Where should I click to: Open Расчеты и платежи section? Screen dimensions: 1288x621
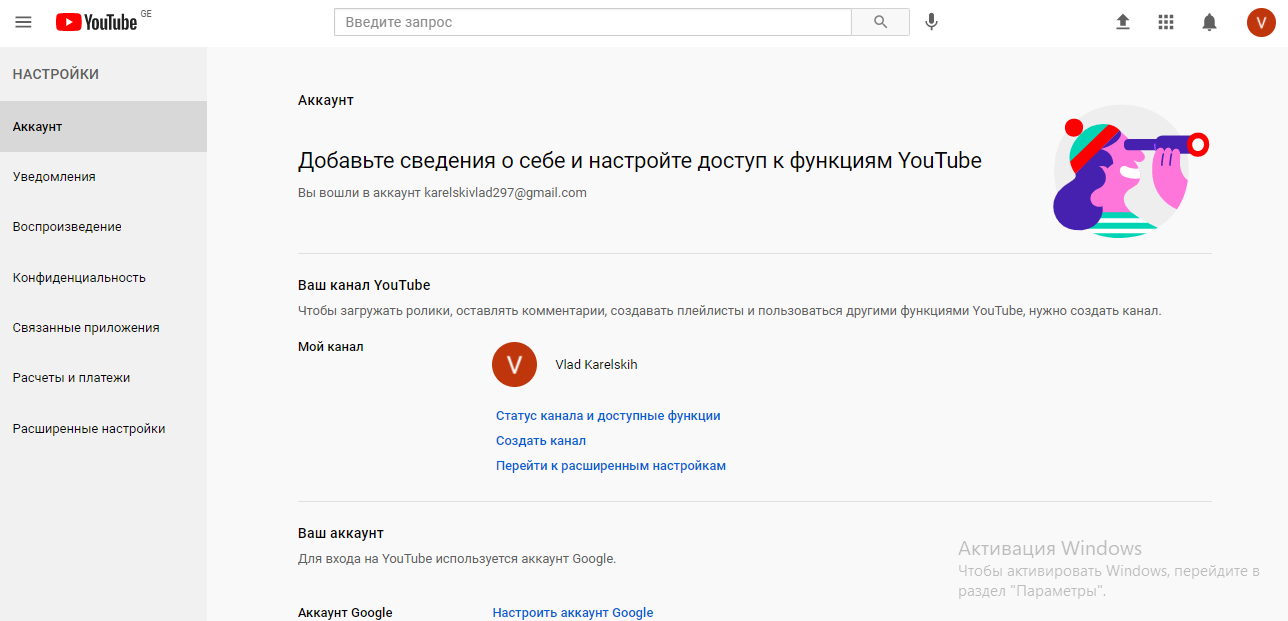pyautogui.click(x=71, y=378)
